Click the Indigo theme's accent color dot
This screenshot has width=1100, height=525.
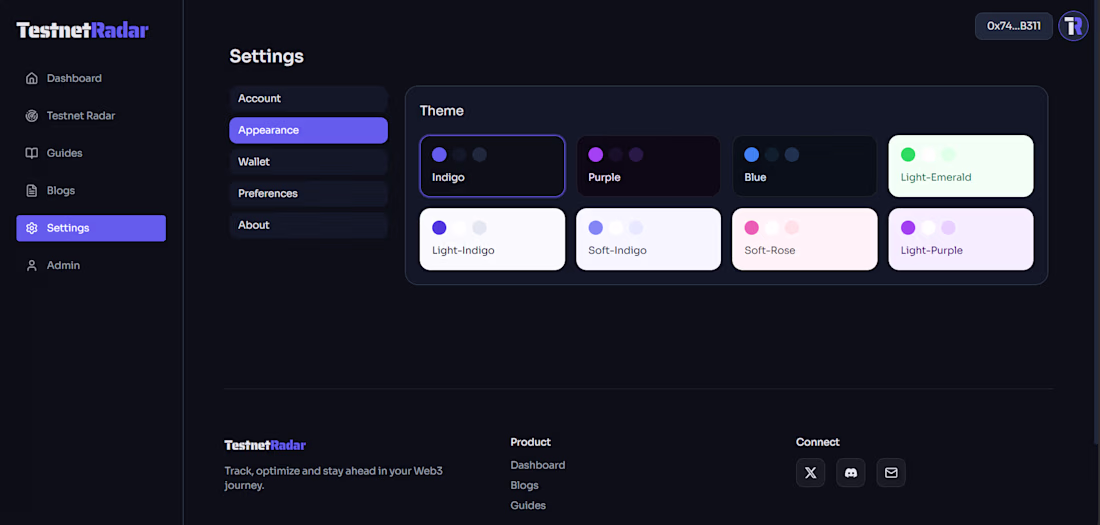tap(439, 154)
